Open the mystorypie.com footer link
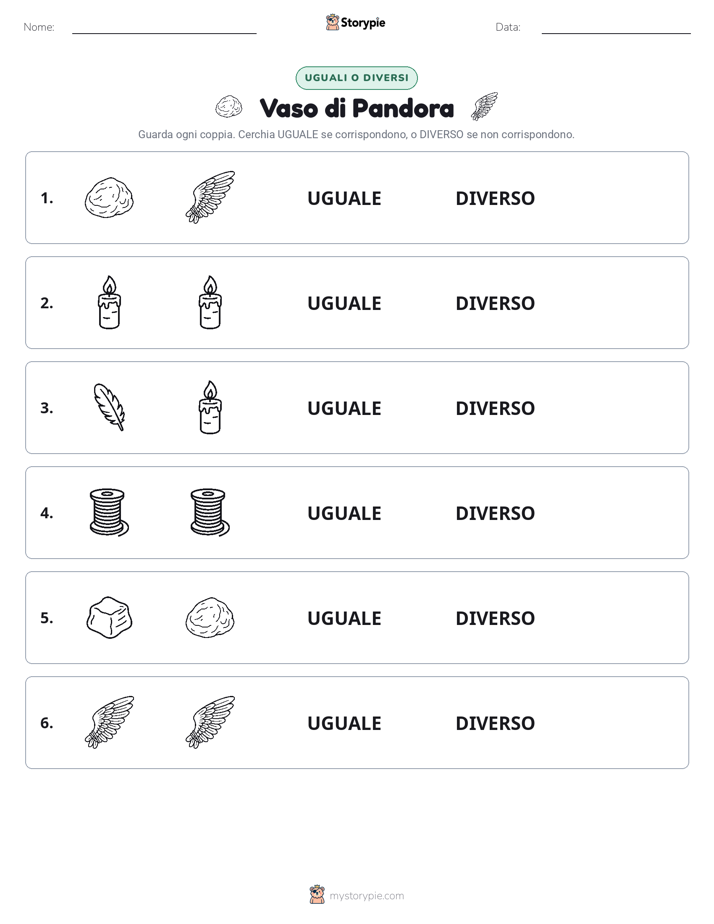This screenshot has width=714, height=924. (x=366, y=896)
